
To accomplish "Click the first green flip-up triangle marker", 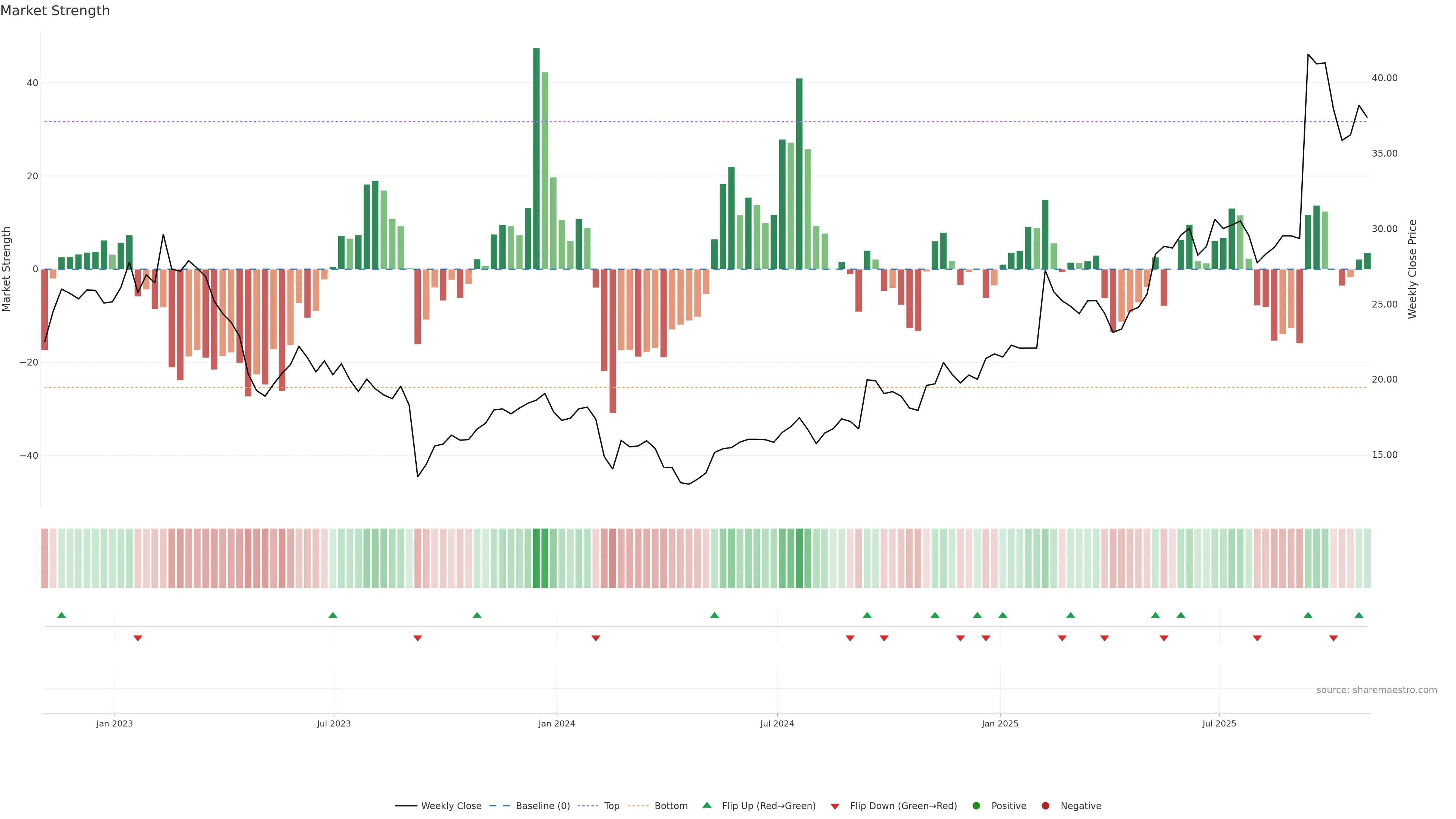I will click(x=61, y=615).
